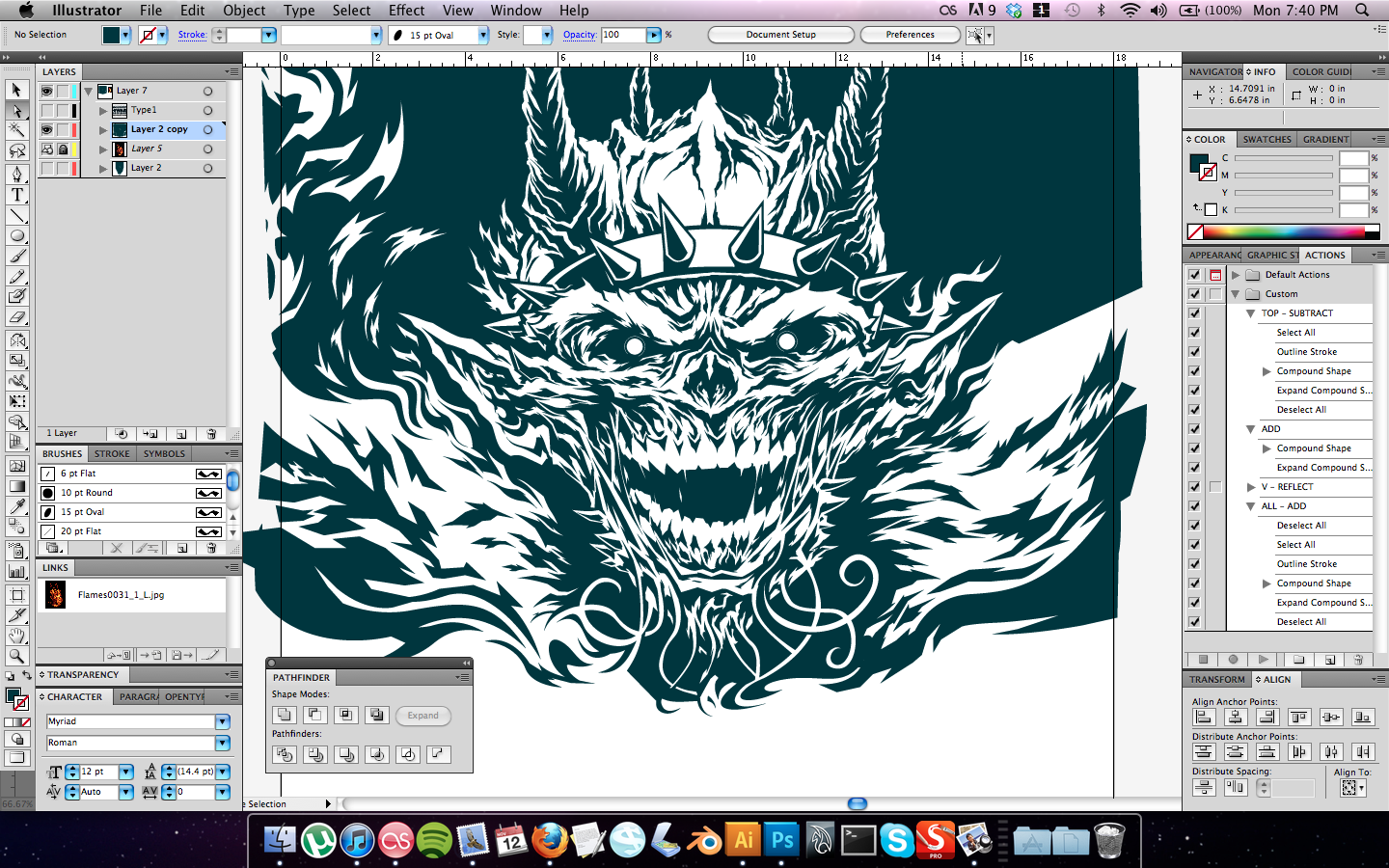
Task: Show the hidden Type1 layer
Action: 46,110
